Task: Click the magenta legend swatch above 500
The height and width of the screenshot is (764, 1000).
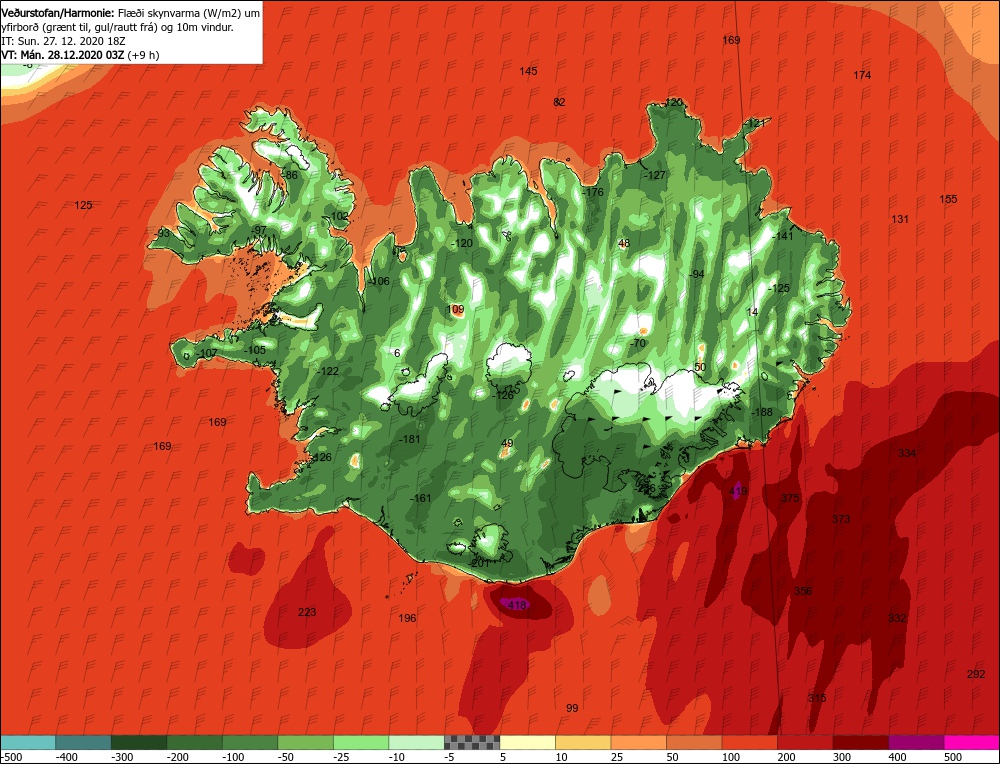Action: 972,742
